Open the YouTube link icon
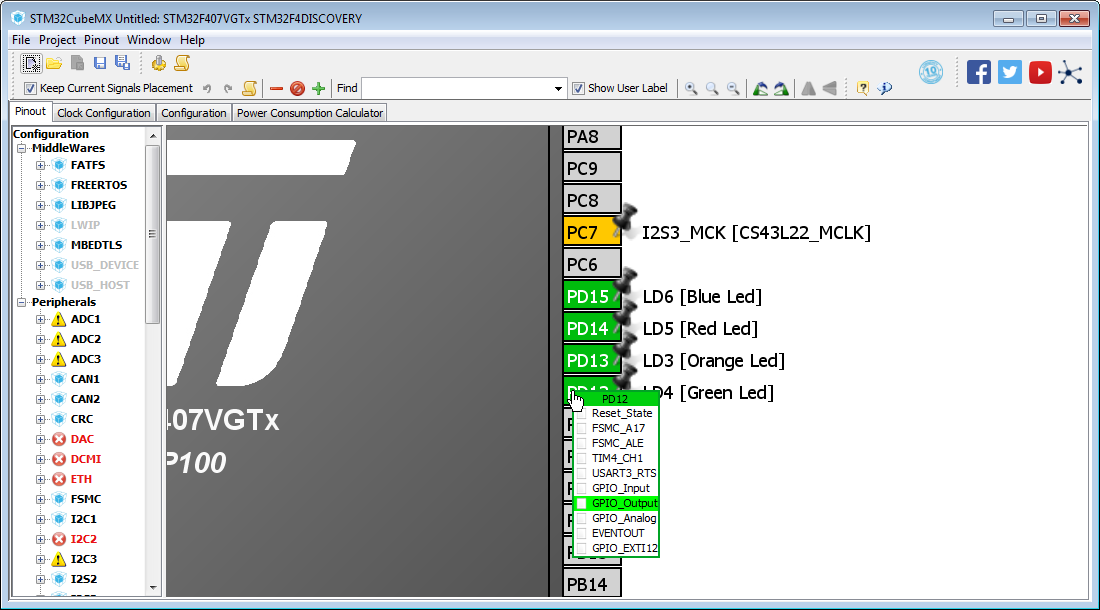 [x=1040, y=72]
